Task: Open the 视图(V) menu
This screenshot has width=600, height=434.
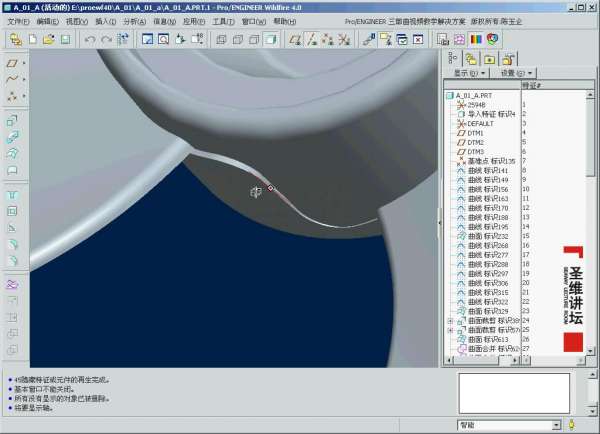Action: click(77, 21)
